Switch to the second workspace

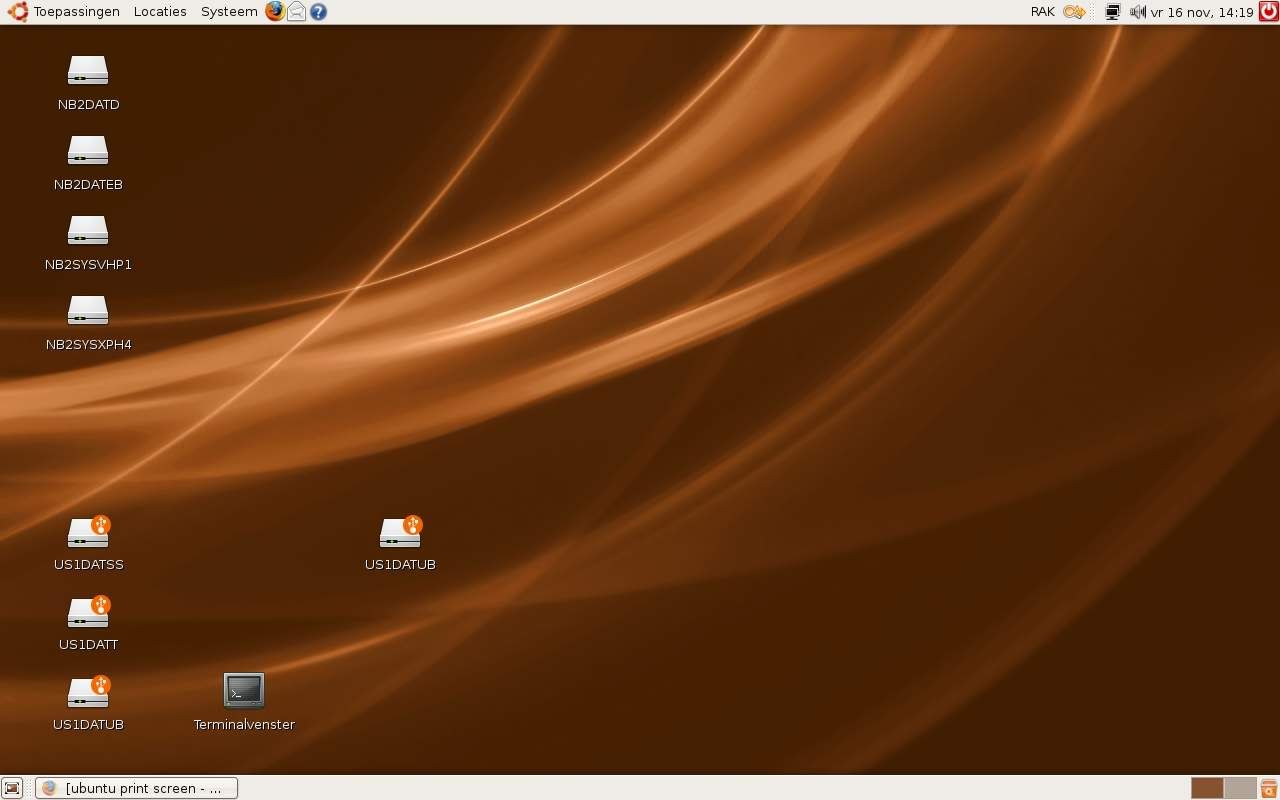coord(1240,788)
